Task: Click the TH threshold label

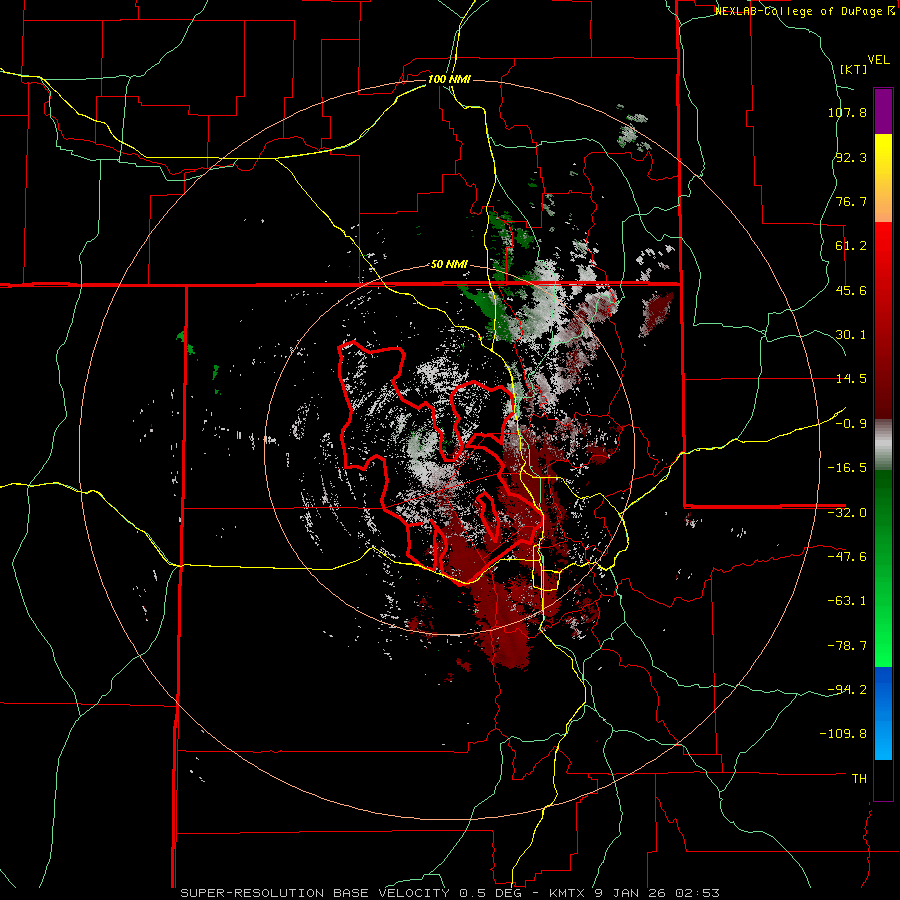Action: click(859, 779)
